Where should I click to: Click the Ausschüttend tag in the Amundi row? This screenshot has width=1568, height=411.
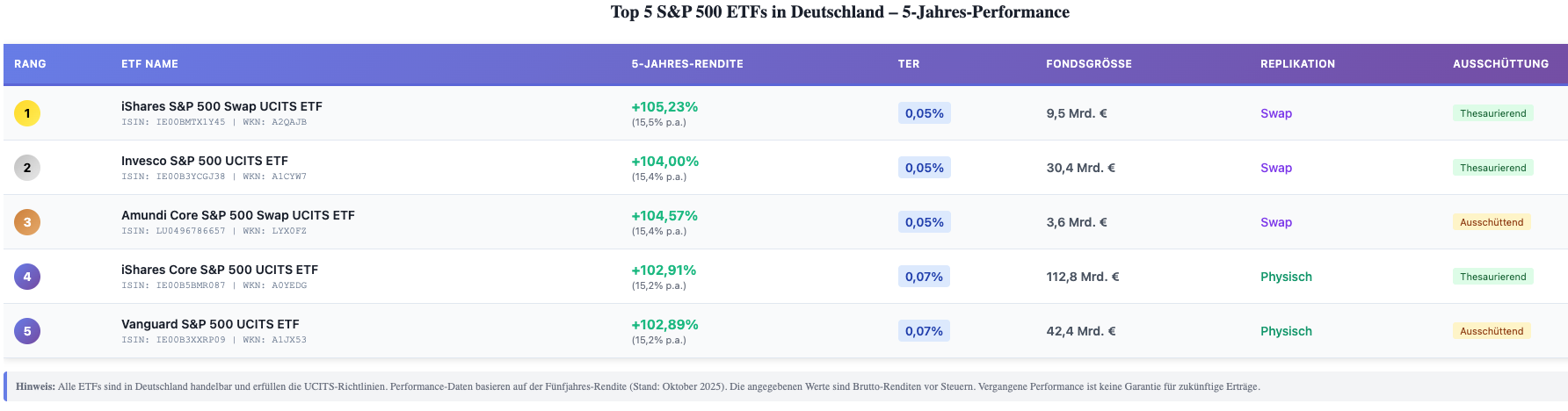tap(1491, 222)
